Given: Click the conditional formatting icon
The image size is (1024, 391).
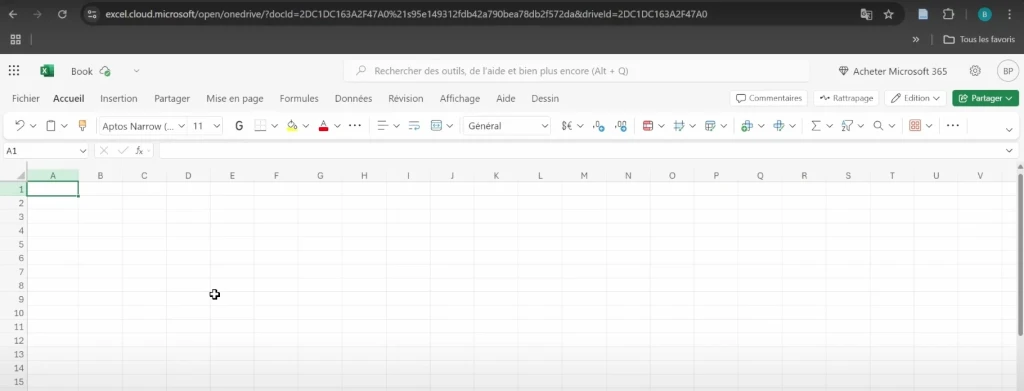Looking at the screenshot, I should [648, 126].
